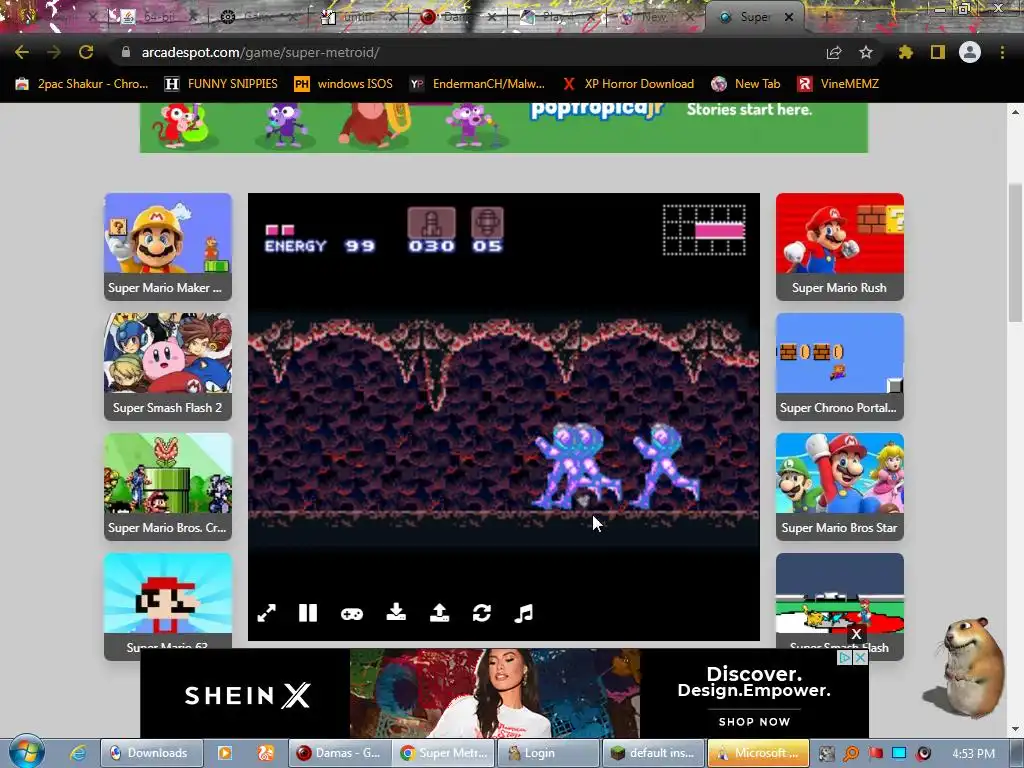Open the Super Mario Bros Star game card
The image size is (1024, 768).
tap(840, 487)
